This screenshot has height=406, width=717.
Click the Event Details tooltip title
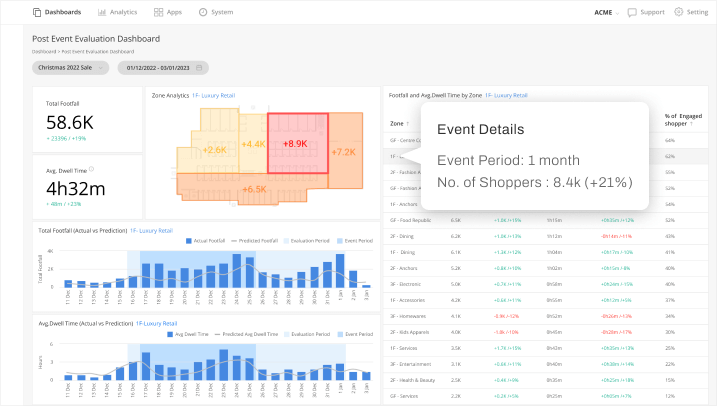click(x=481, y=129)
